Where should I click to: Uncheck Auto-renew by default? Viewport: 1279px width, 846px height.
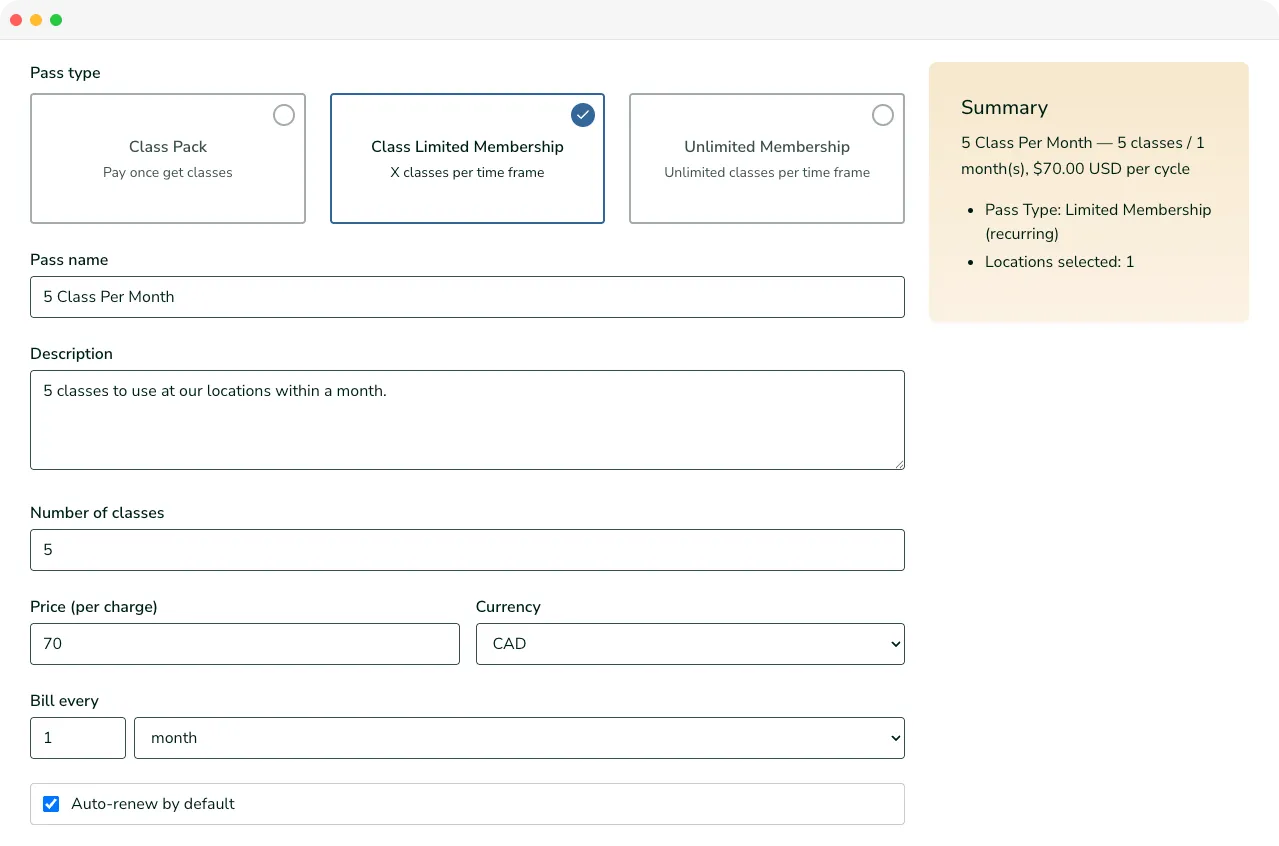tap(51, 803)
